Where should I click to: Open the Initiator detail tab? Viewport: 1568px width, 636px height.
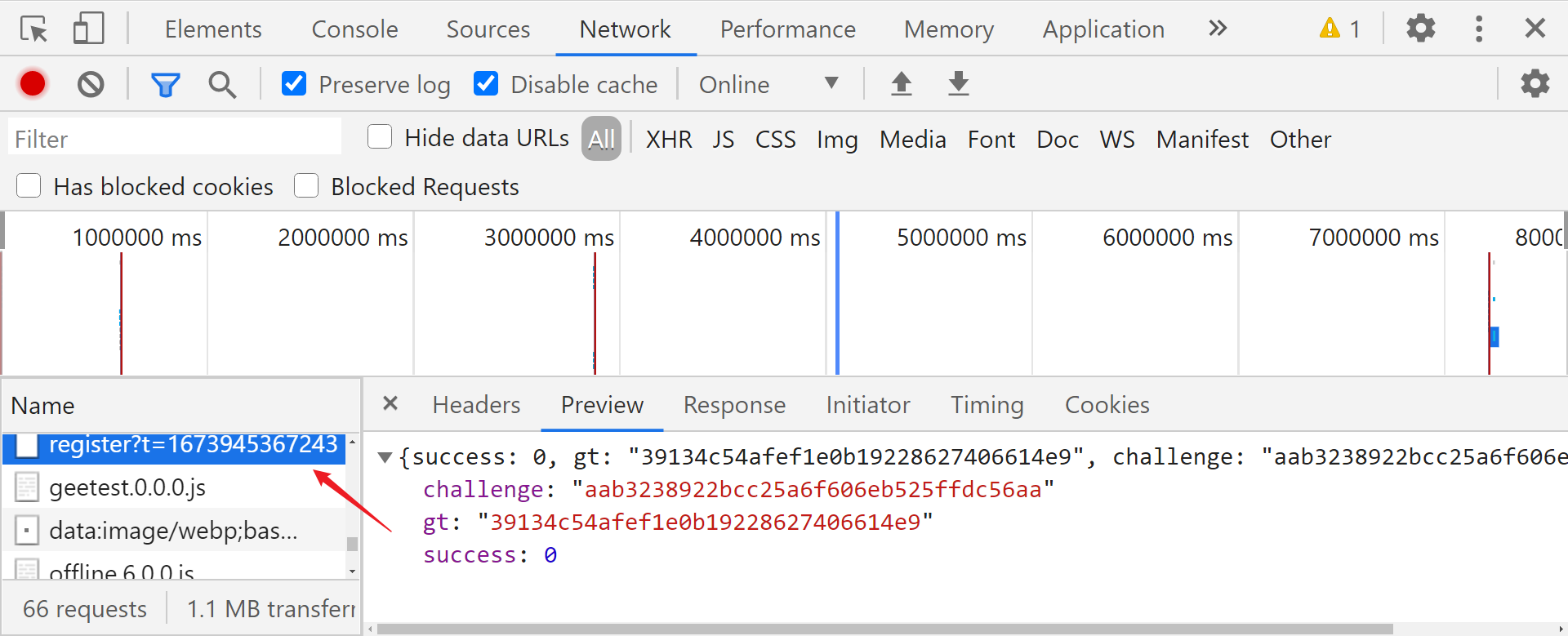[x=867, y=405]
